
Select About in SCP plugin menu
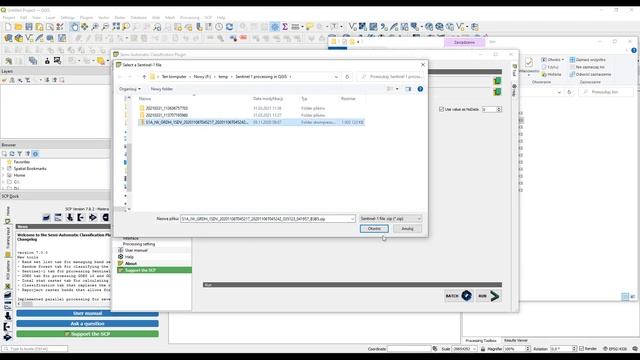tap(131, 264)
